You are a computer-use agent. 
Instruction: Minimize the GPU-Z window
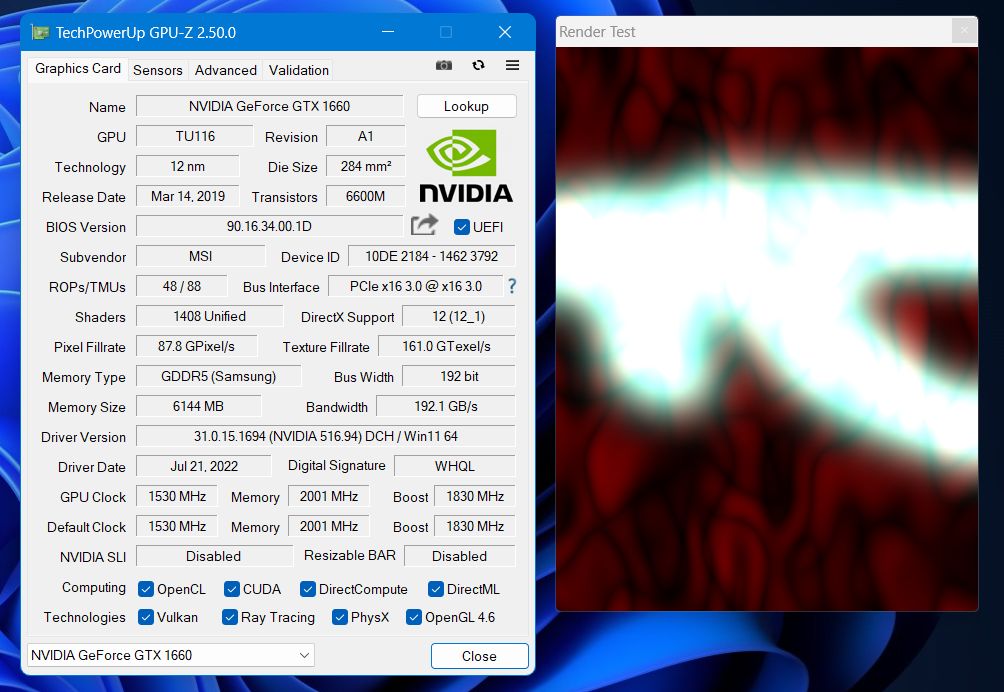pyautogui.click(x=388, y=31)
